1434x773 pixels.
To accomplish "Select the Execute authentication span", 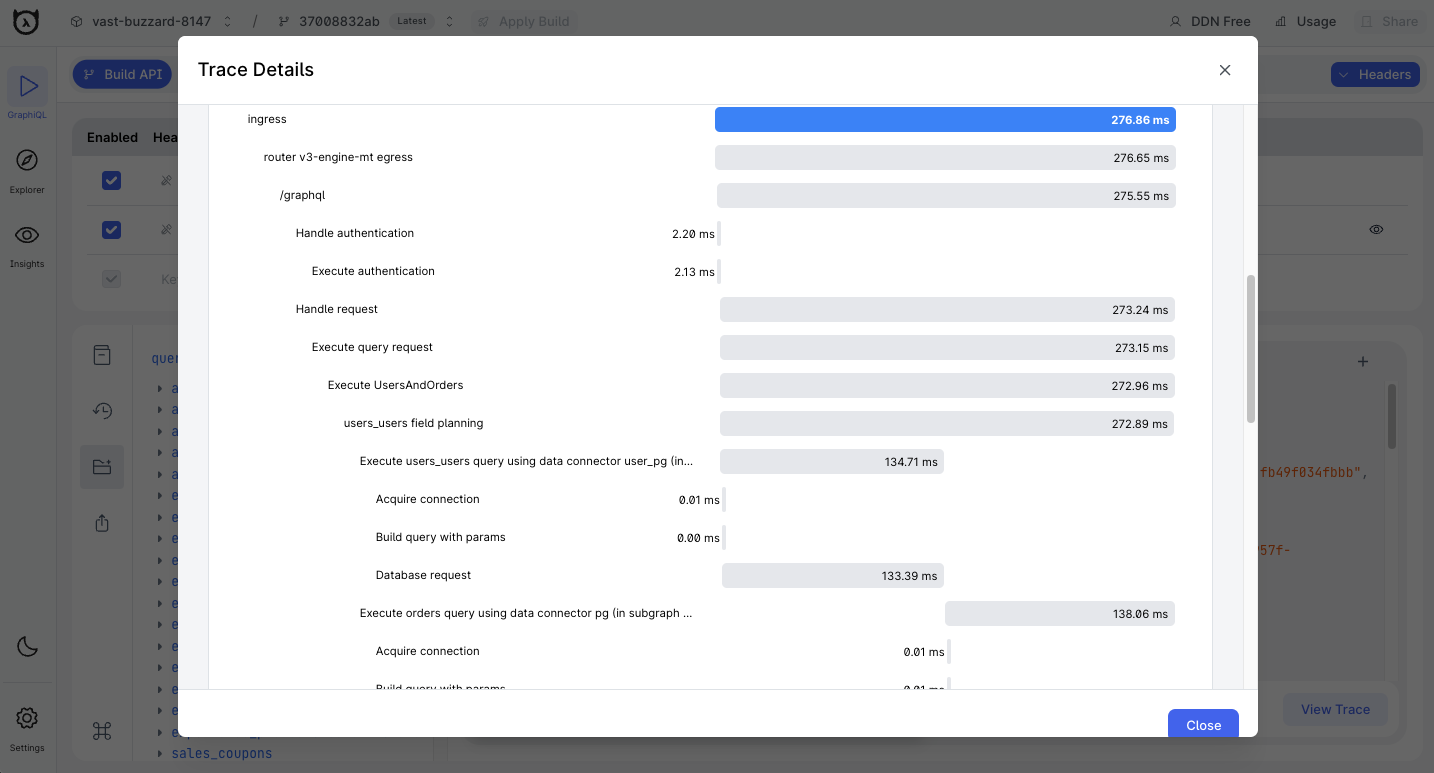I will click(373, 271).
